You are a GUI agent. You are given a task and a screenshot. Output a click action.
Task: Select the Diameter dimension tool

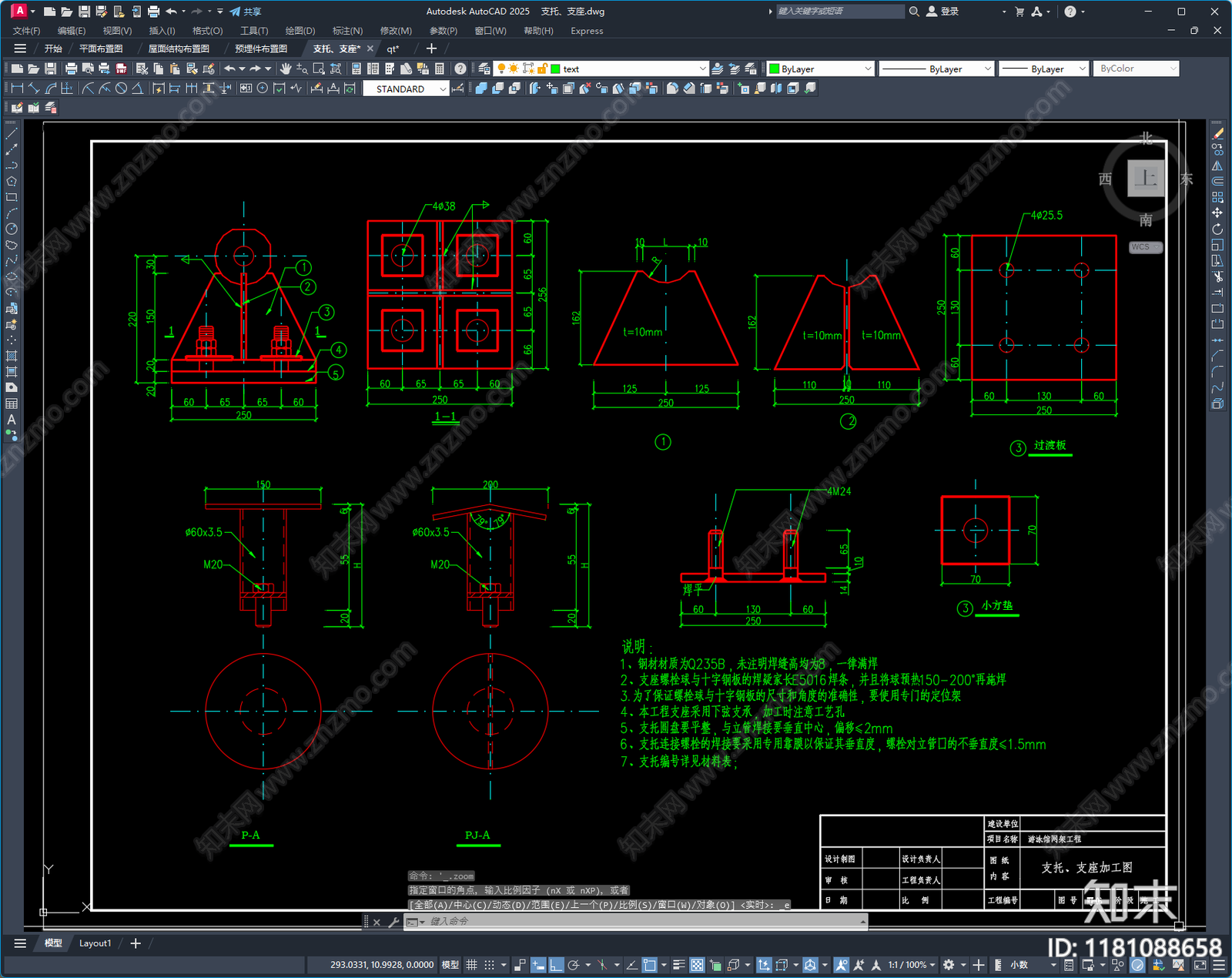pyautogui.click(x=121, y=89)
